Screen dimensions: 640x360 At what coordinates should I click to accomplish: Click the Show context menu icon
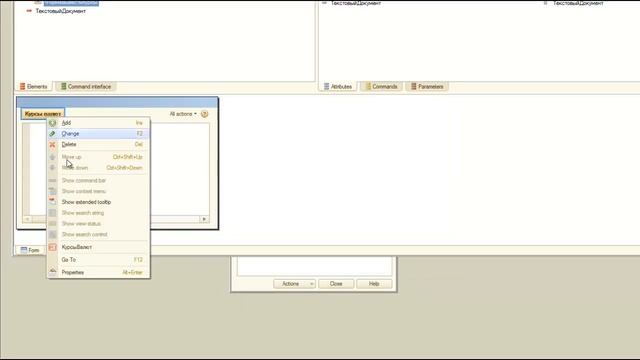point(53,191)
